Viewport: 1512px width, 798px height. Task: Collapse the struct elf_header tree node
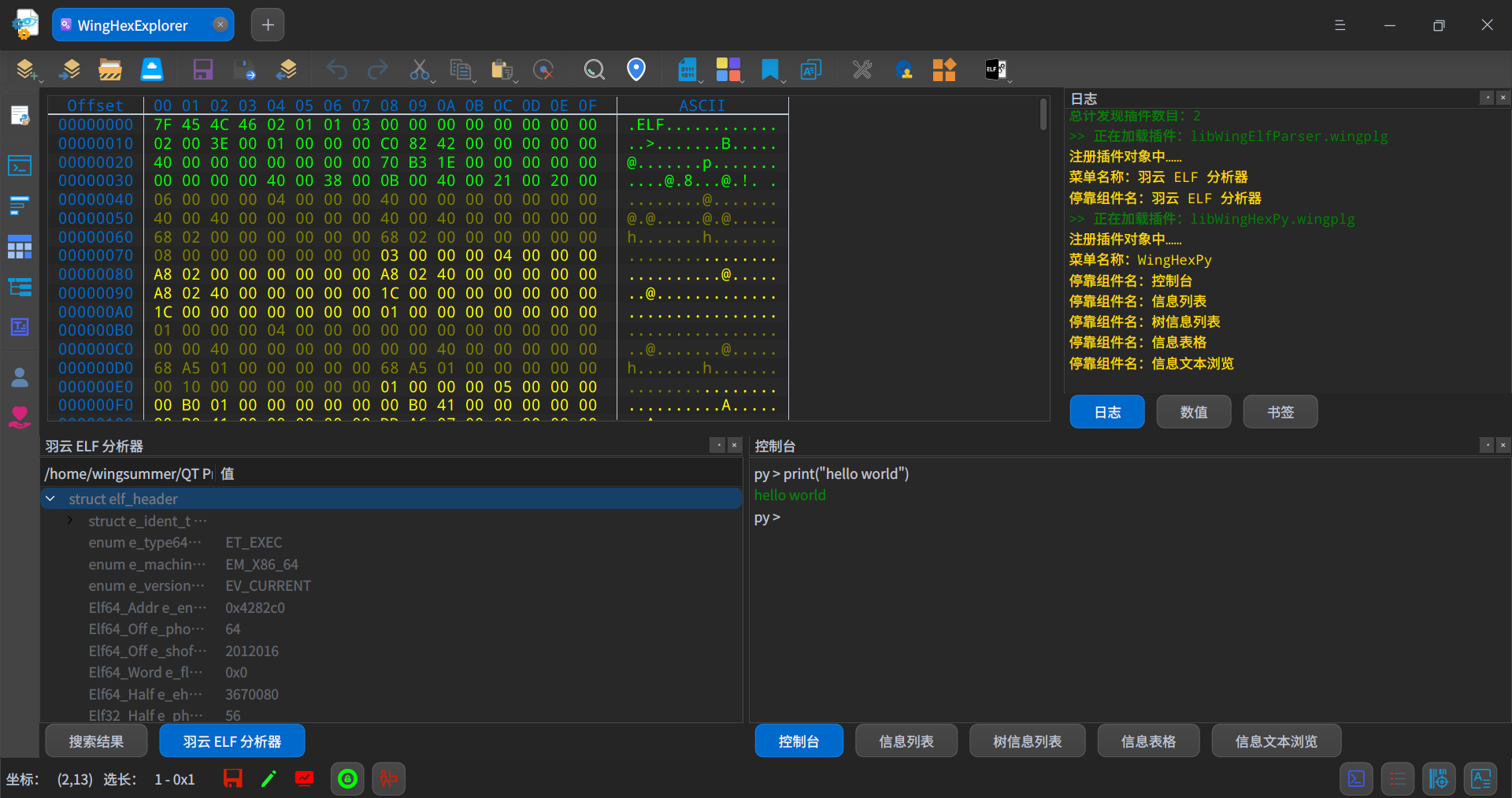(x=50, y=499)
